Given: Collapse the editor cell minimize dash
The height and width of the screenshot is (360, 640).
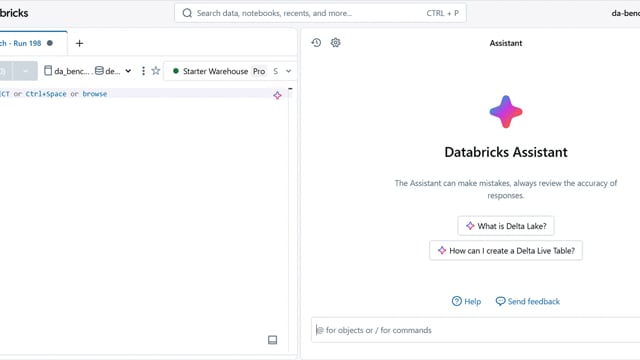Looking at the screenshot, I should [x=290, y=89].
